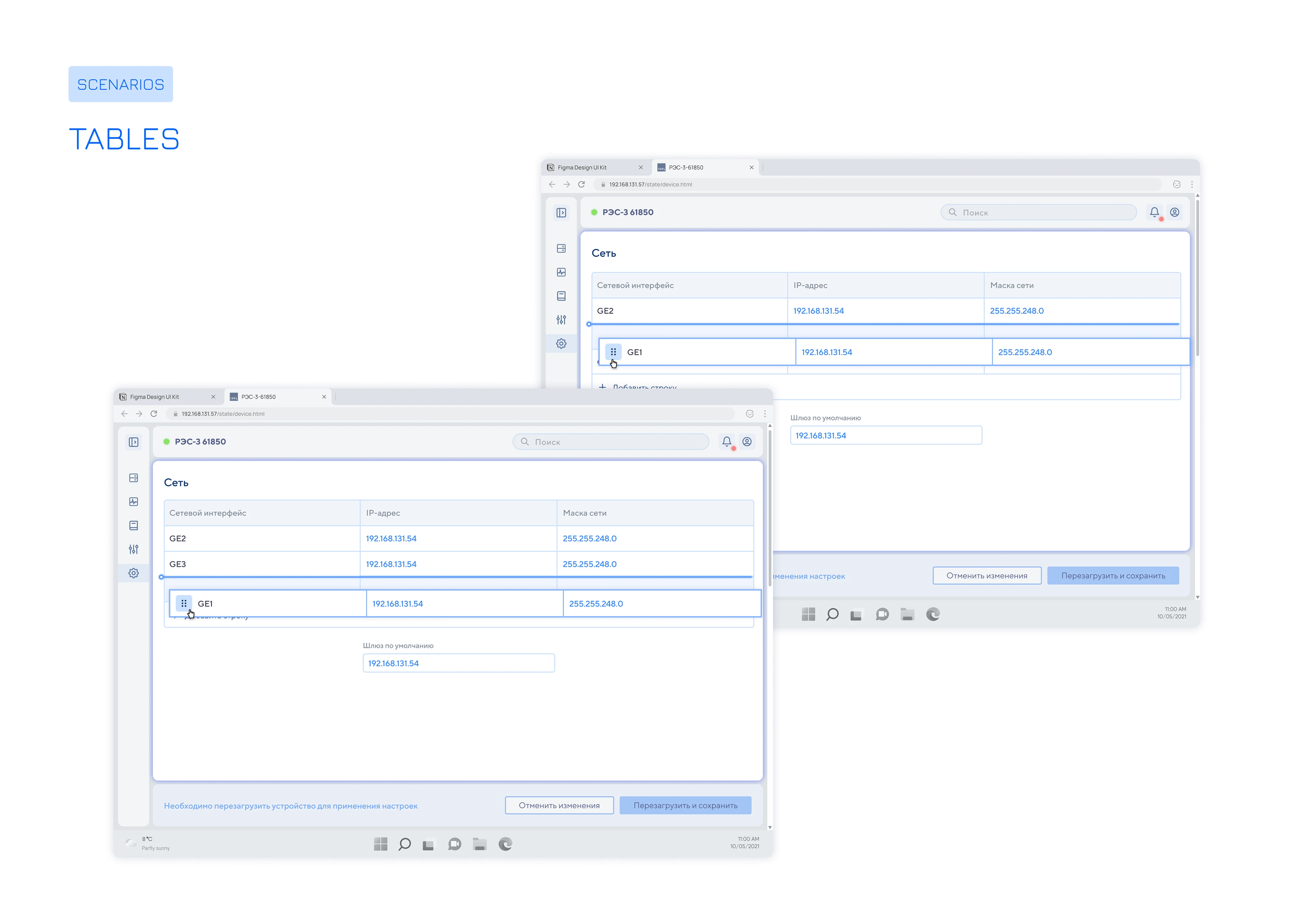Screen dimensions: 1306x924
Task: Click IP-адрес column header in back window
Action: pos(886,286)
